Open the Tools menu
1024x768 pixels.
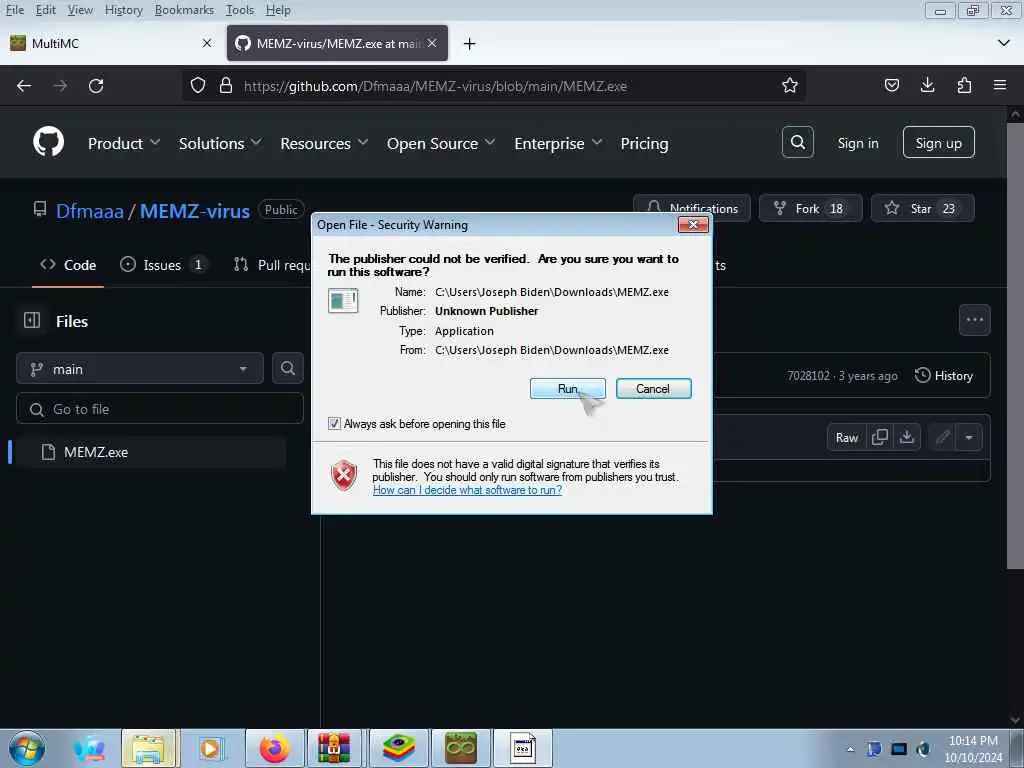pos(239,10)
